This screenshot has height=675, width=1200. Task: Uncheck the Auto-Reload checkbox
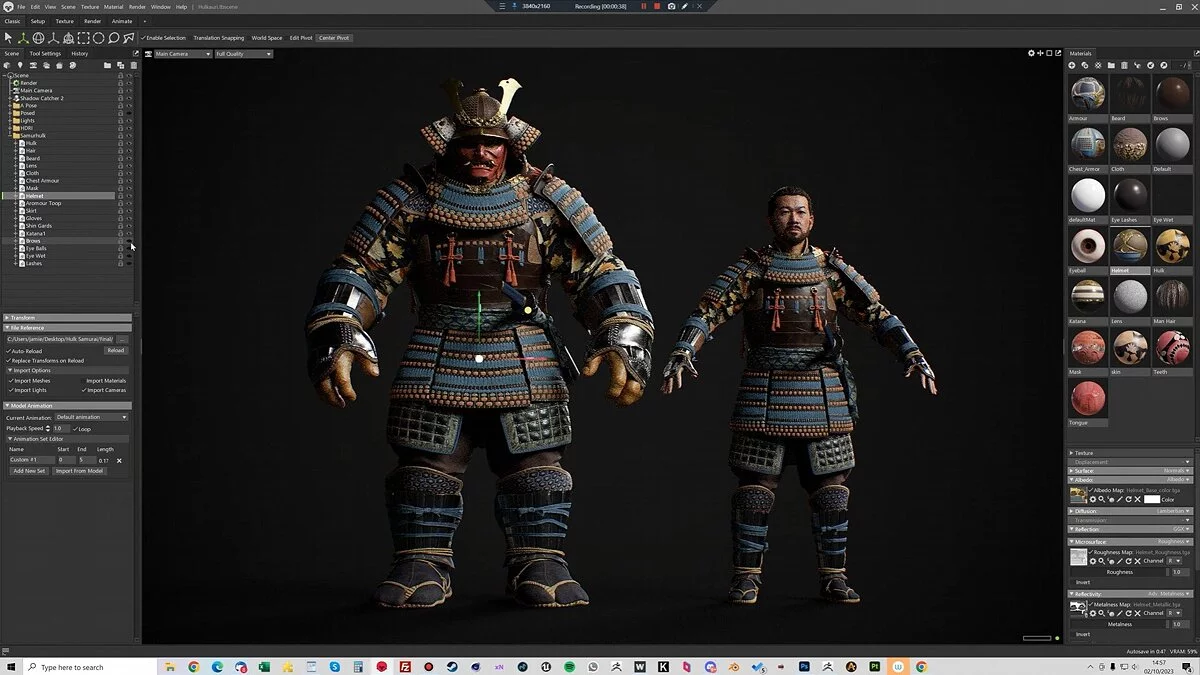[x=9, y=351]
